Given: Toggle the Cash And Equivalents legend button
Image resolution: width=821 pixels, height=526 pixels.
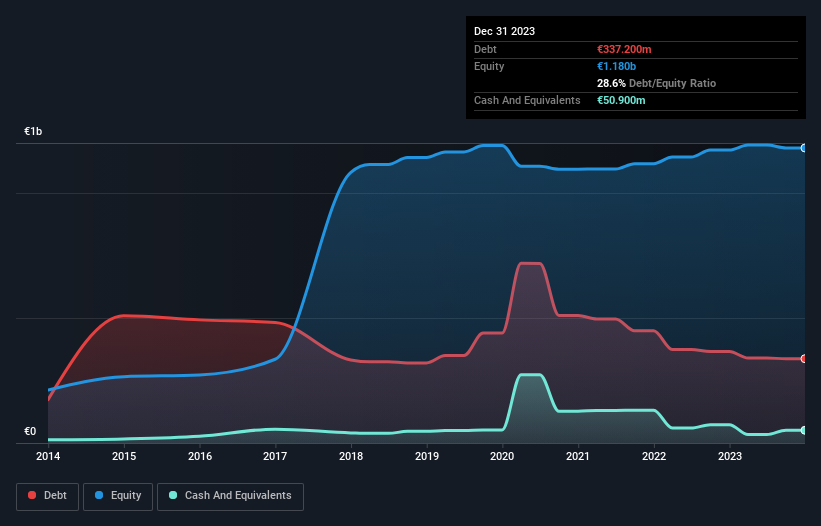Looking at the screenshot, I should pos(230,496).
